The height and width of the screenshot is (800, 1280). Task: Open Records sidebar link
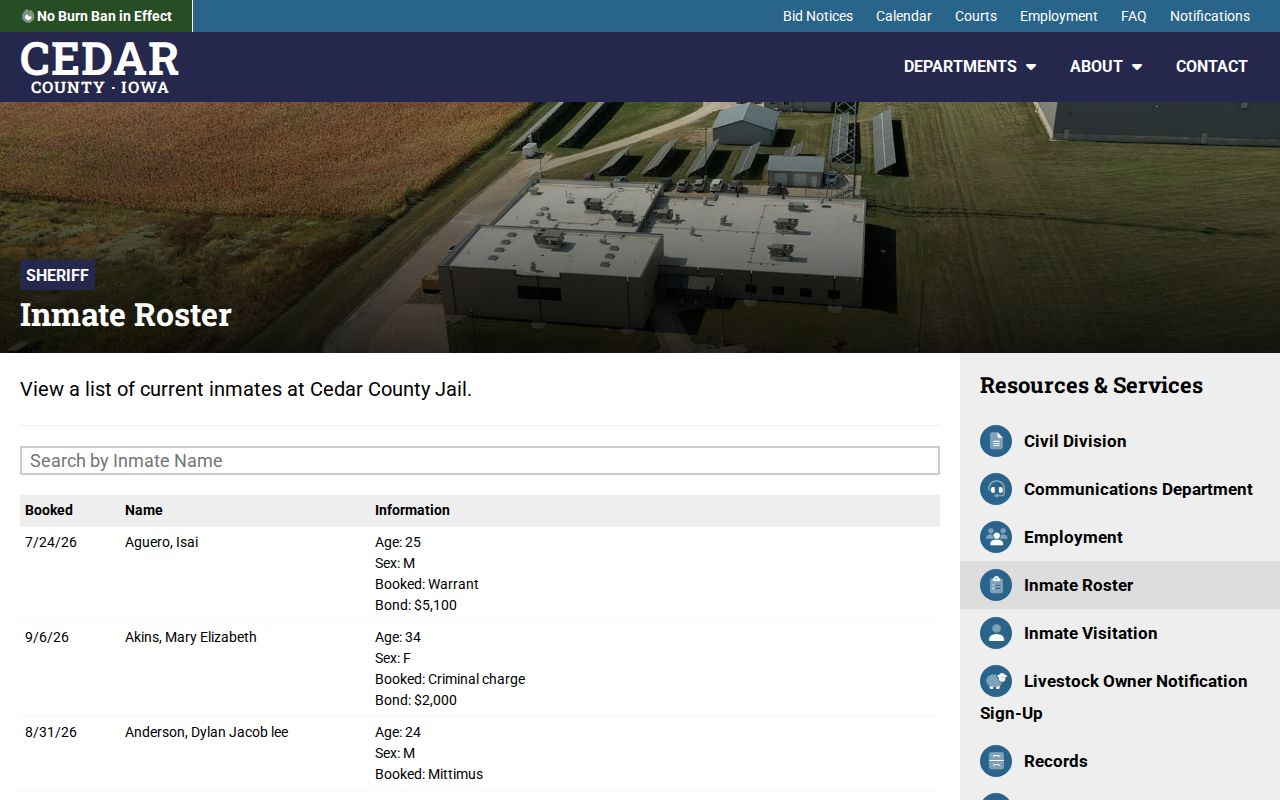click(x=1055, y=761)
